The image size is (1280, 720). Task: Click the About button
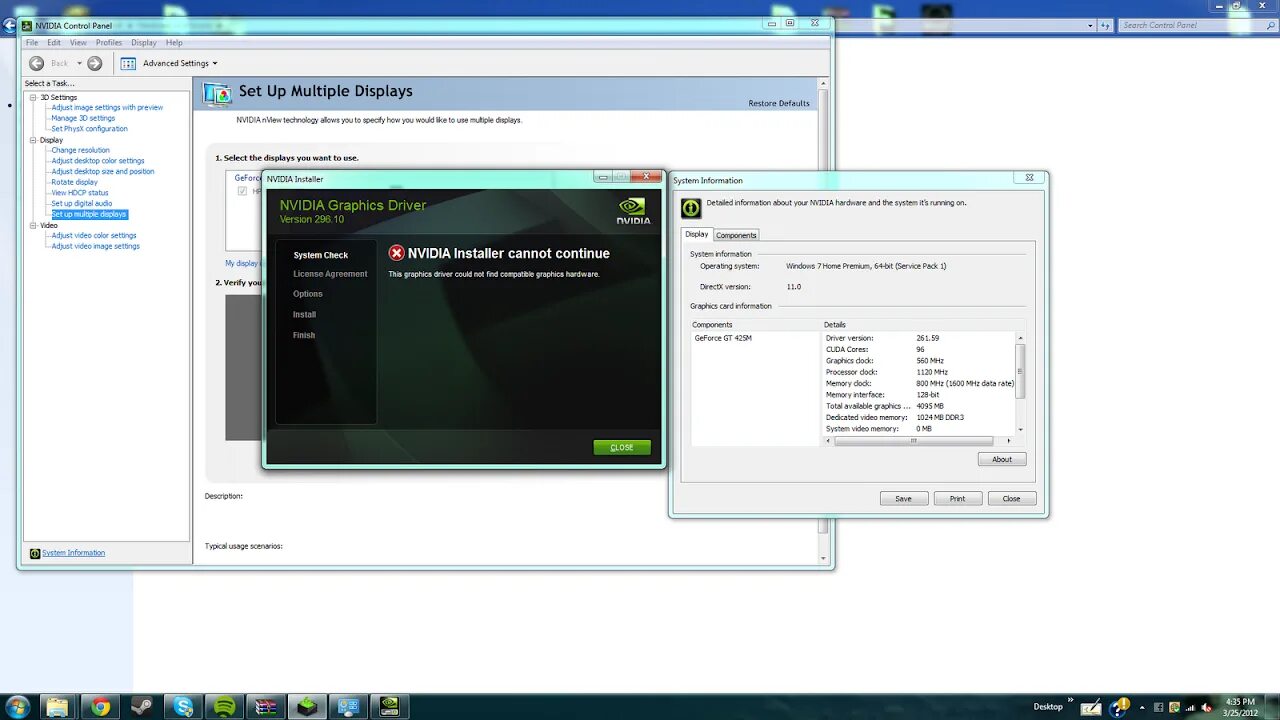pos(1002,459)
